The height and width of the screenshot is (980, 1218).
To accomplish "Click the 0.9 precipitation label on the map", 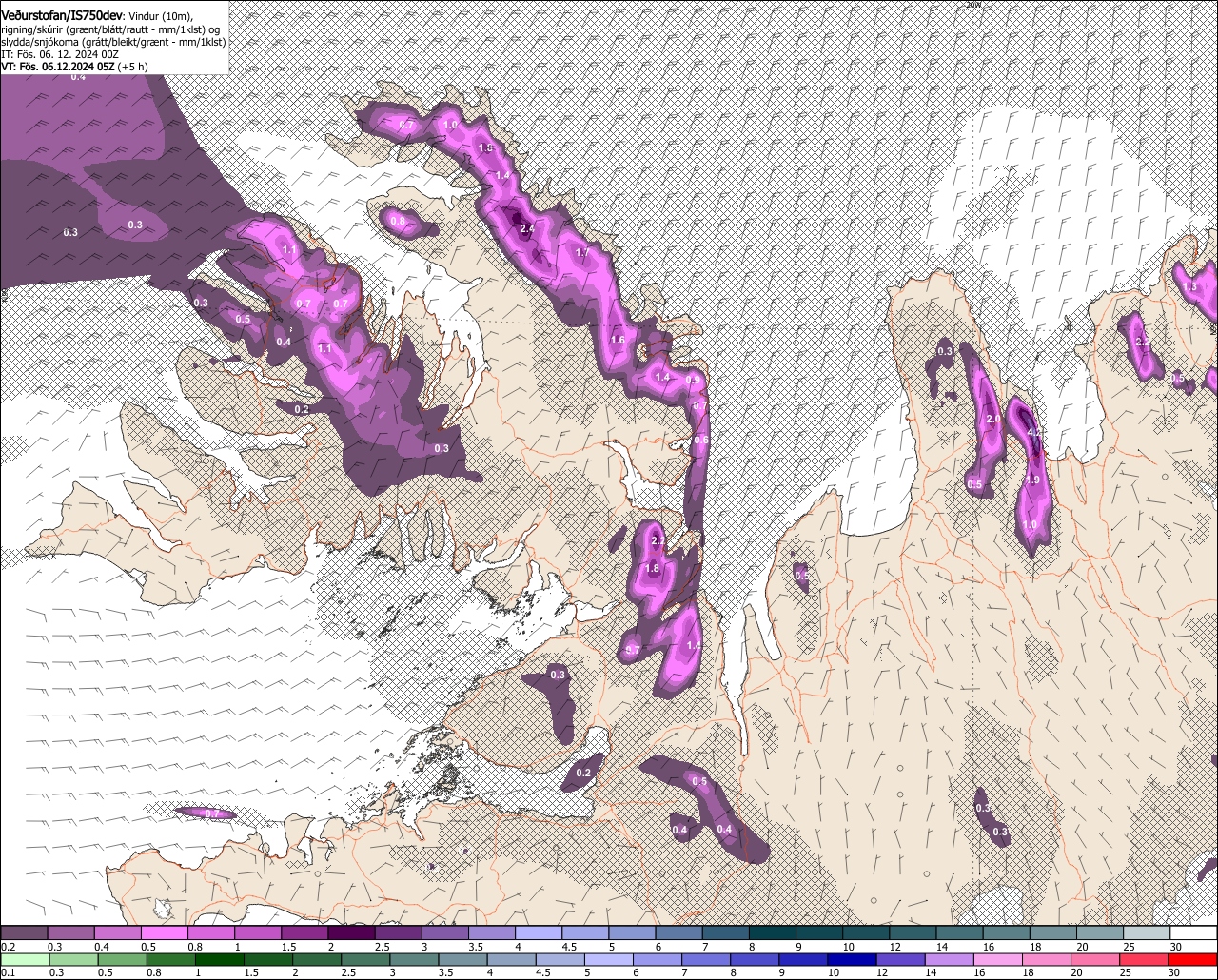I will [x=693, y=380].
